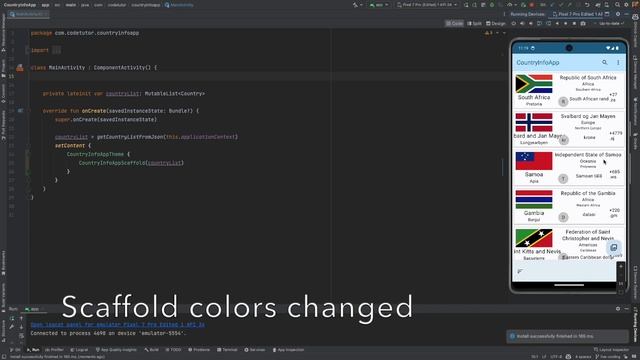The width and height of the screenshot is (640, 360).
Task: Open Services tool window button
Action: (x=255, y=350)
